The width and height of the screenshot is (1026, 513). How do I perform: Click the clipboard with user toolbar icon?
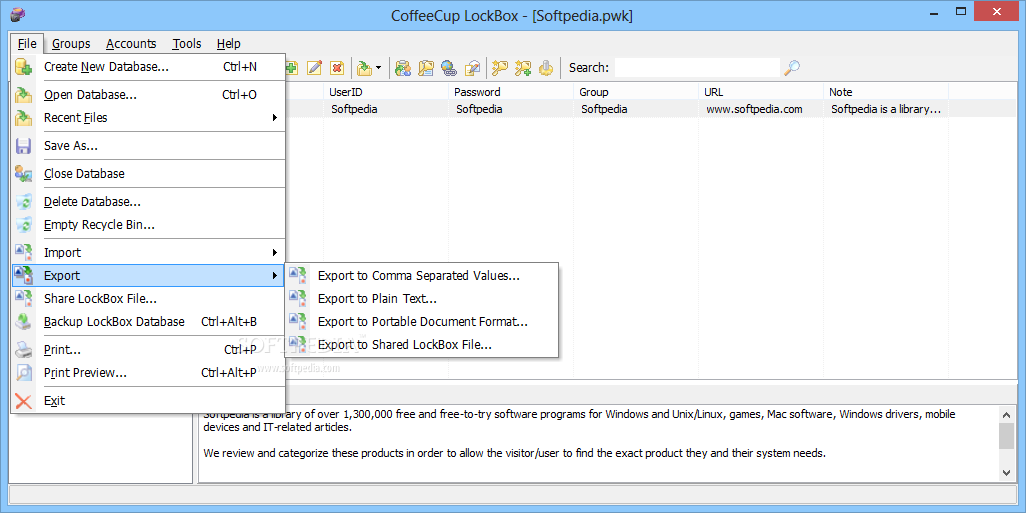pyautogui.click(x=404, y=67)
